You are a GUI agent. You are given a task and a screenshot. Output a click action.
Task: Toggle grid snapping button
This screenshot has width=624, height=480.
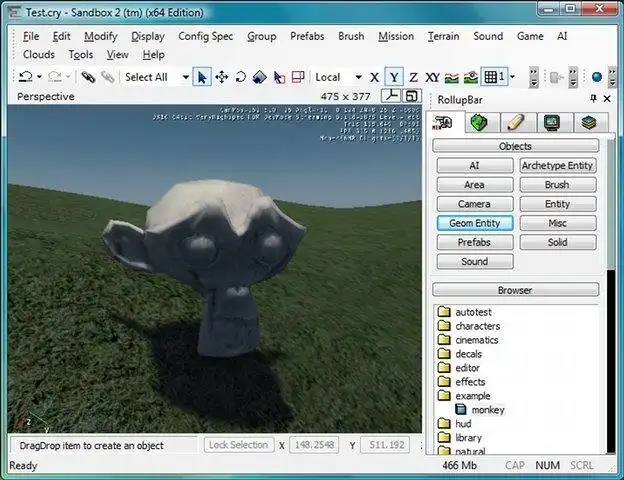pyautogui.click(x=494, y=77)
